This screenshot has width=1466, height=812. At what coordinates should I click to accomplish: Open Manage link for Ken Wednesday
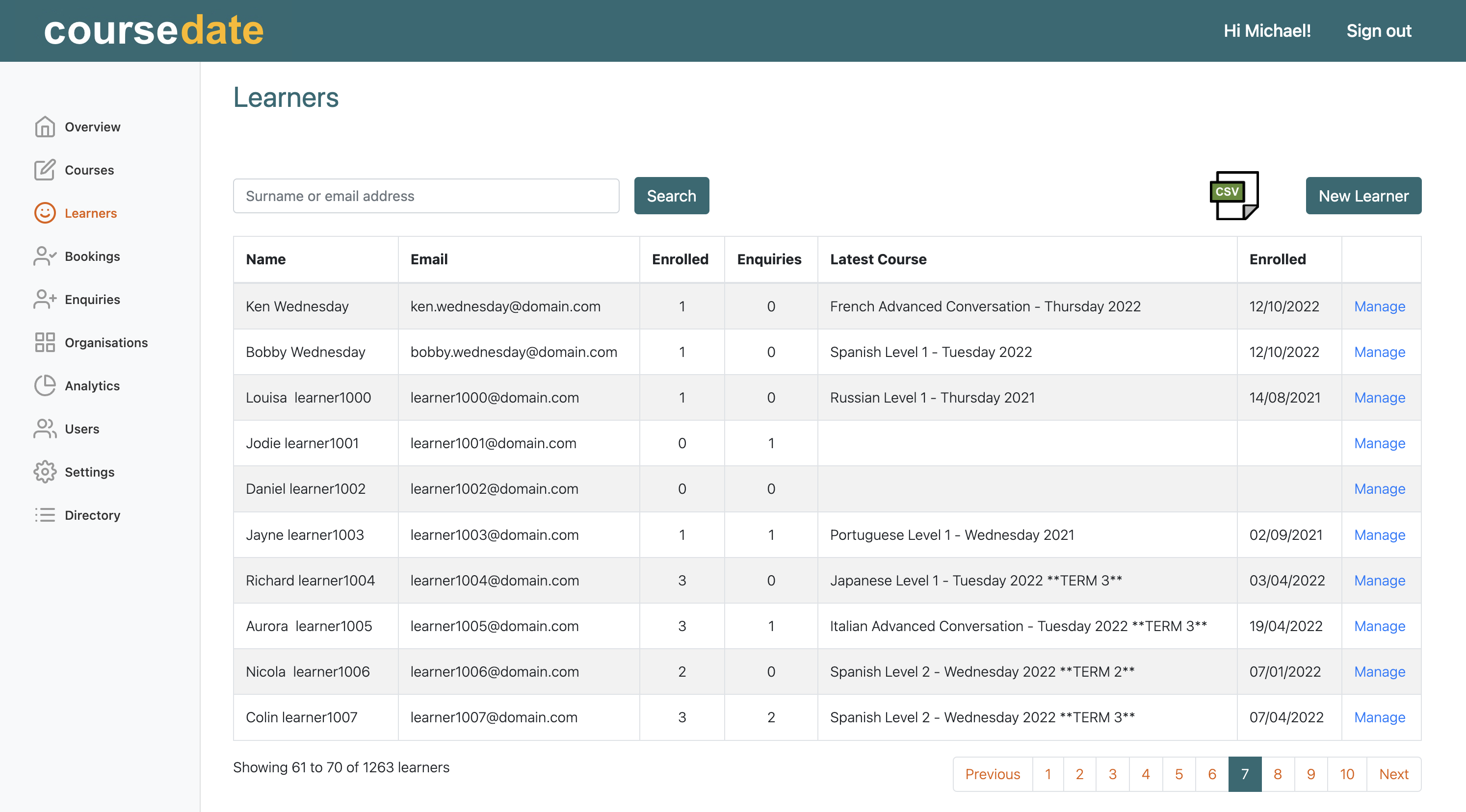tap(1379, 306)
